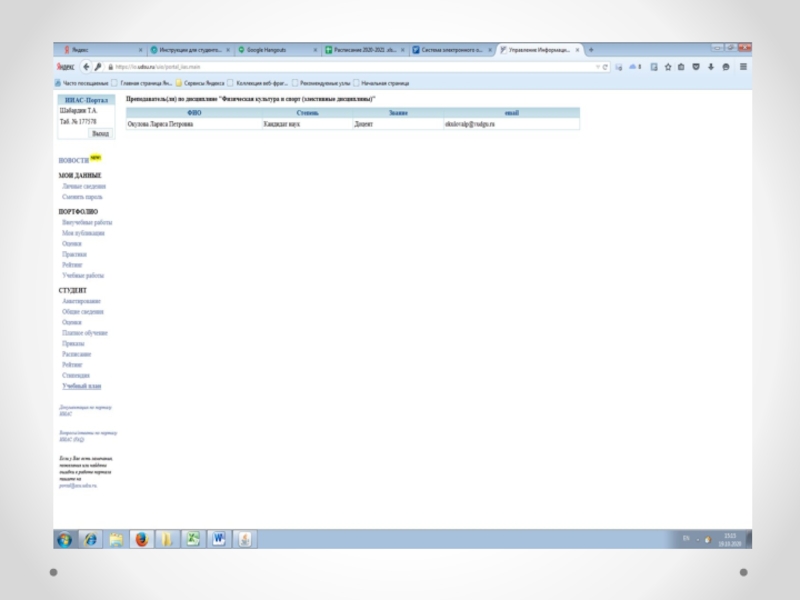Close the Расписание 2020-2021 tab
Screen dimensions: 800x600
403,50
